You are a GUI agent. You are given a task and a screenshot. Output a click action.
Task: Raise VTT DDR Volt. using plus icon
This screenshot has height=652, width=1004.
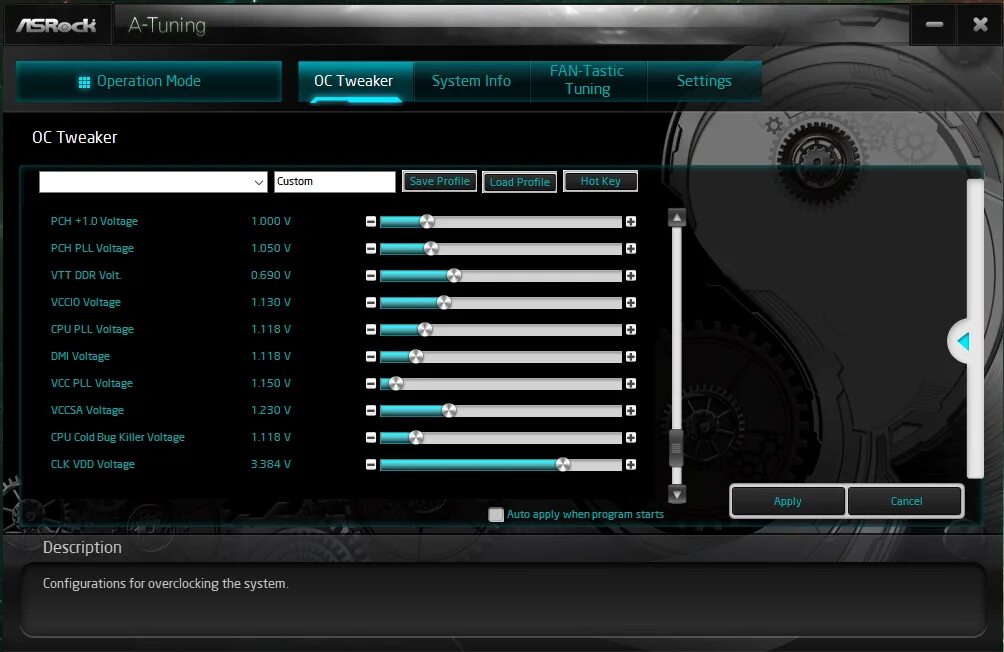[x=631, y=275]
